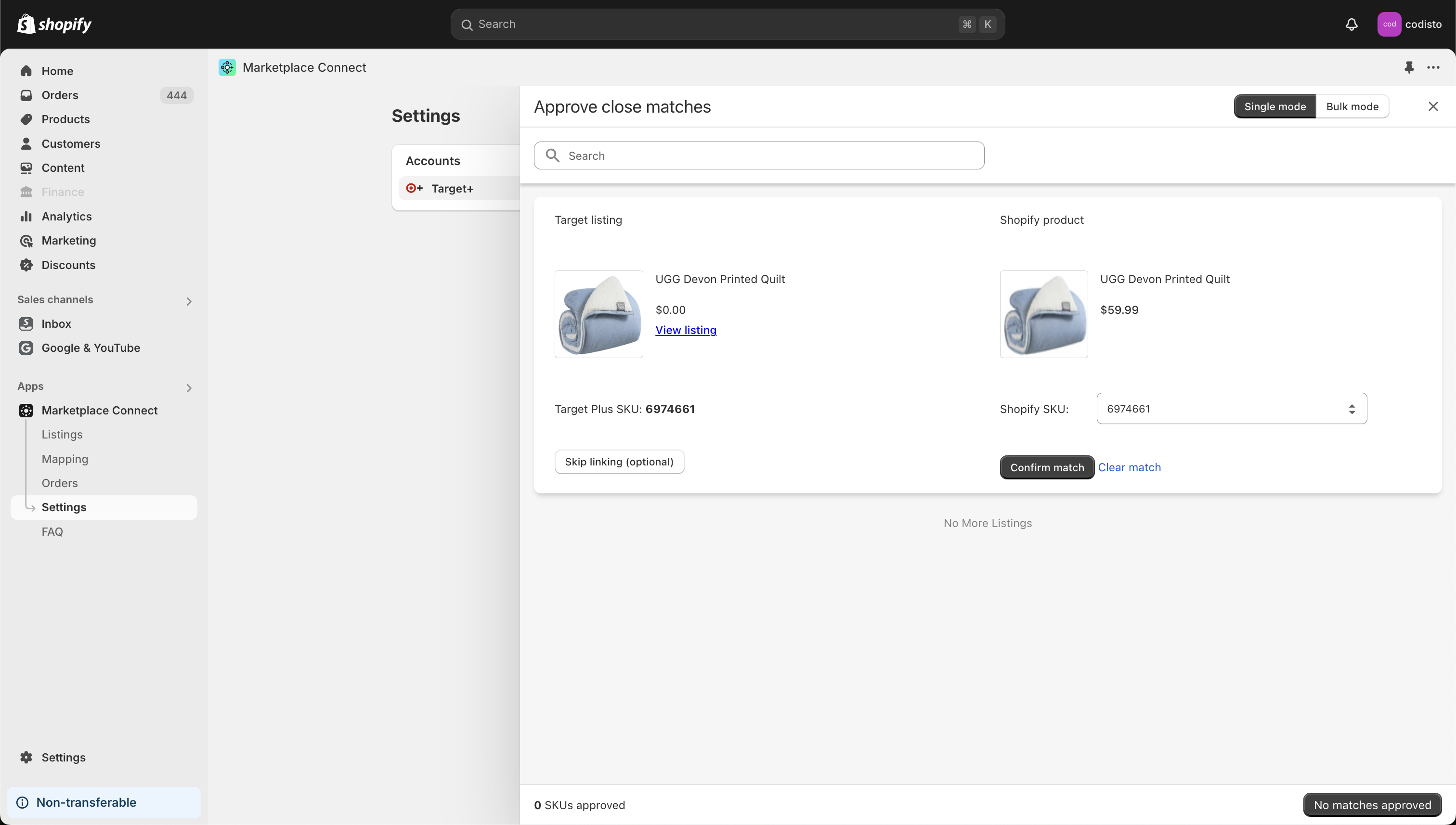1456x825 pixels.
Task: Click the Discounts badge icon
Action: pyautogui.click(x=26, y=265)
